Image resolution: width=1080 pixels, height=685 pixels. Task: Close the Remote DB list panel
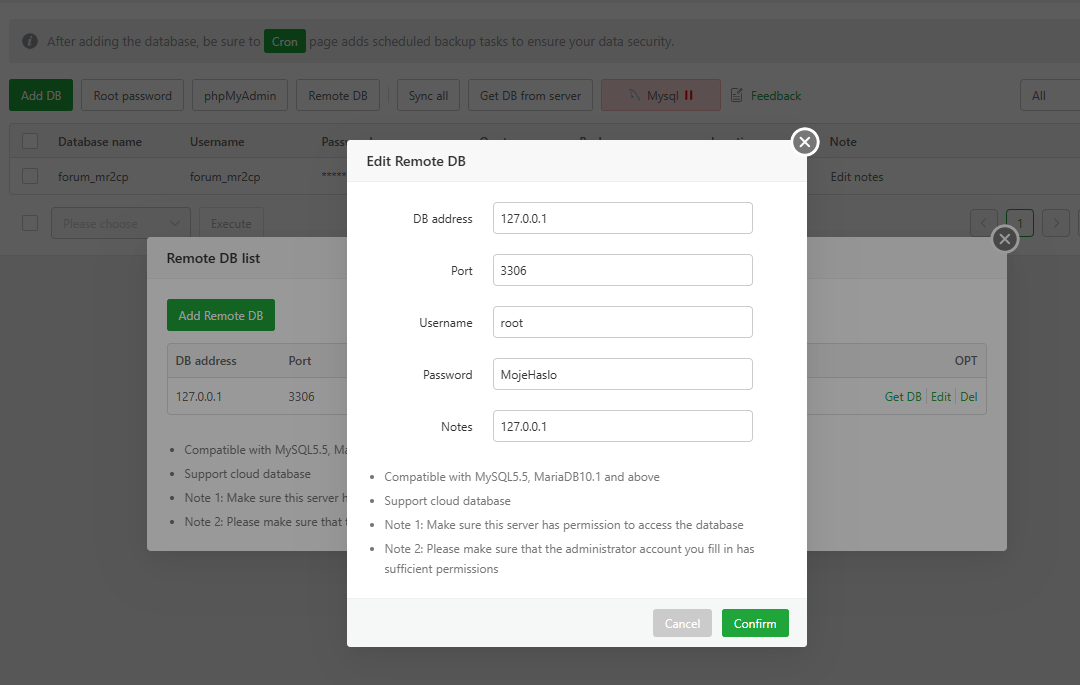click(x=1005, y=239)
